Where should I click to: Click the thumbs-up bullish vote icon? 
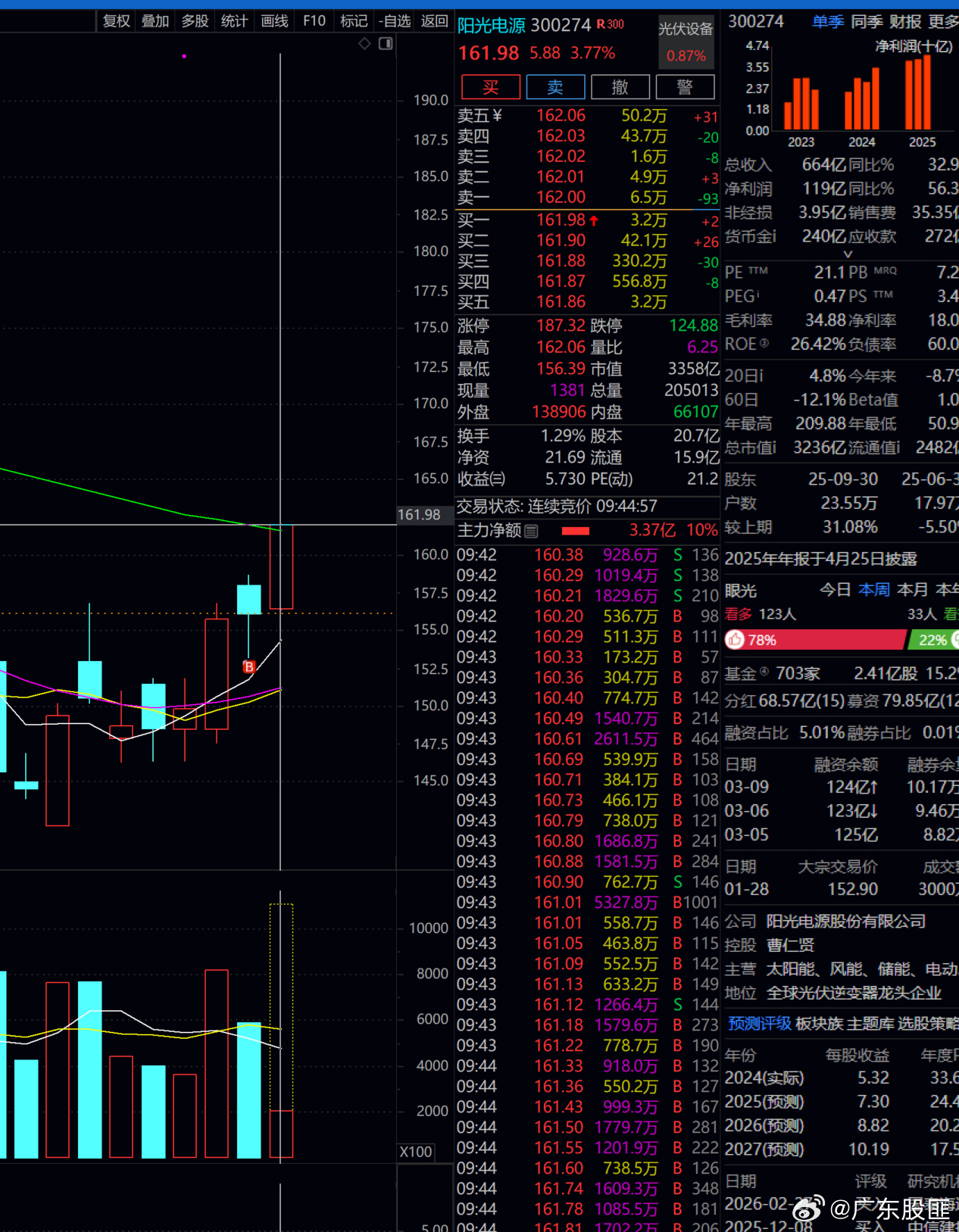pos(735,640)
